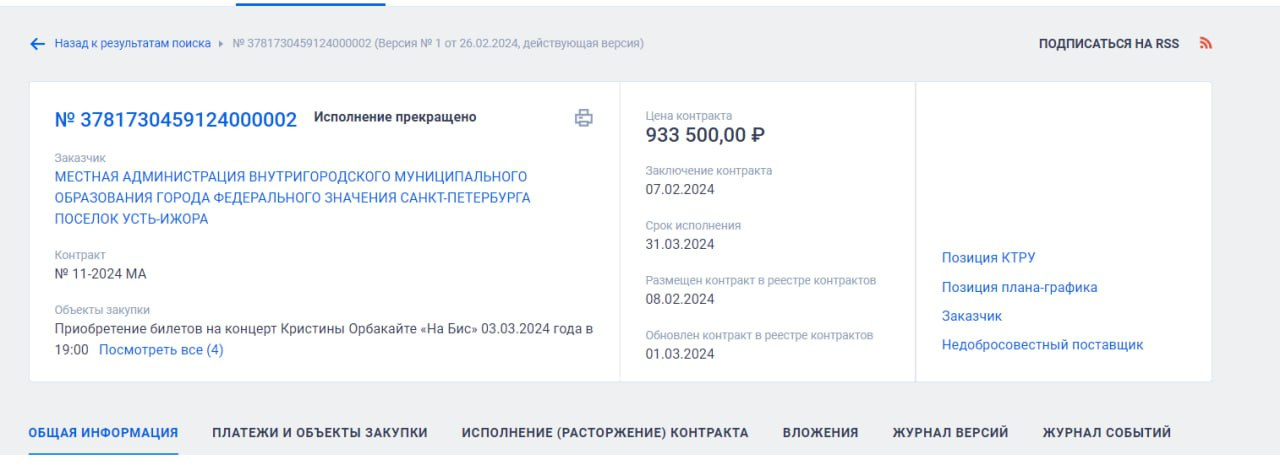
Task: Go back via "Назад к результатам поиска"
Action: tap(132, 44)
